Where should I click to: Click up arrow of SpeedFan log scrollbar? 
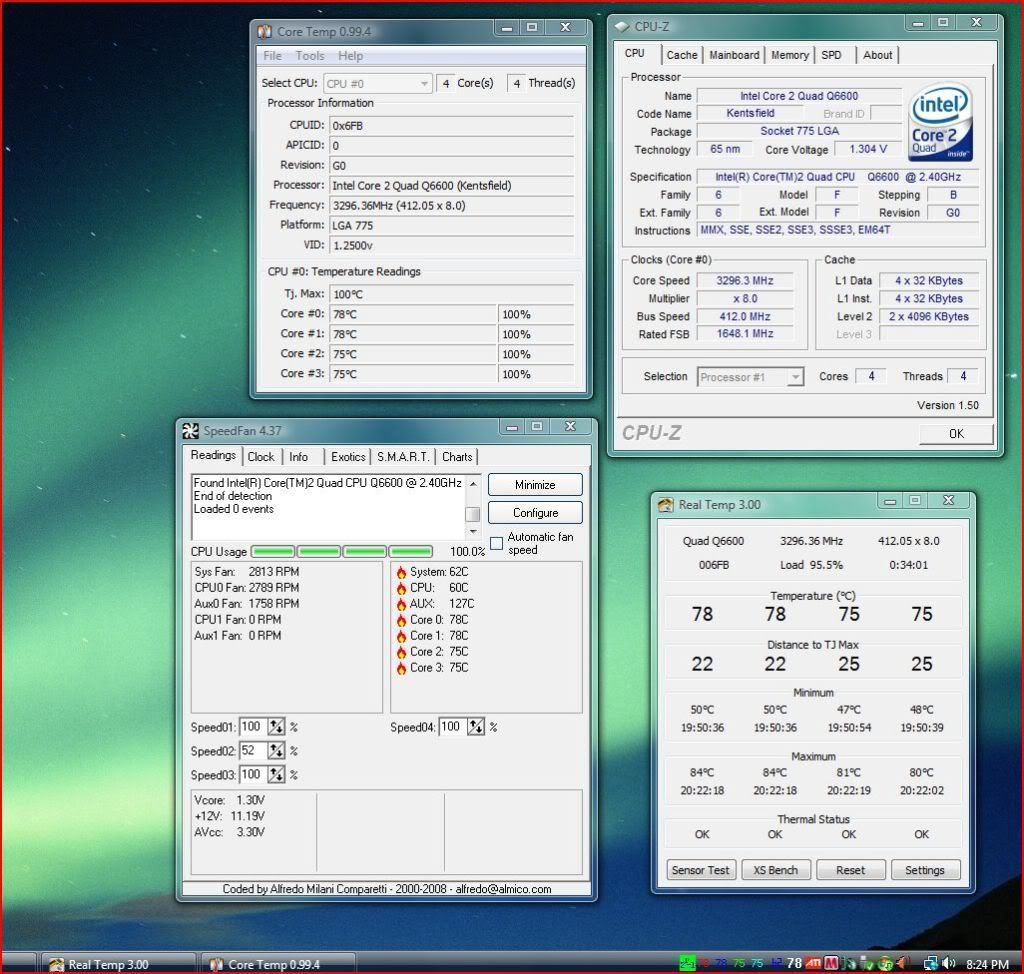pyautogui.click(x=473, y=484)
